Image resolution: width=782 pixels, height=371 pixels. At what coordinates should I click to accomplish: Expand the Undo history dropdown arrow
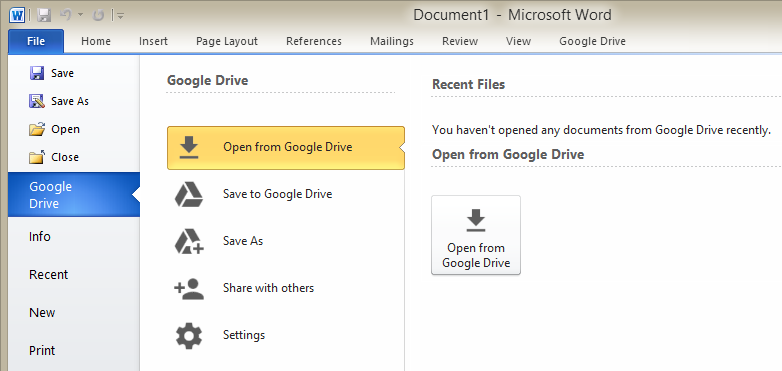[x=80, y=15]
